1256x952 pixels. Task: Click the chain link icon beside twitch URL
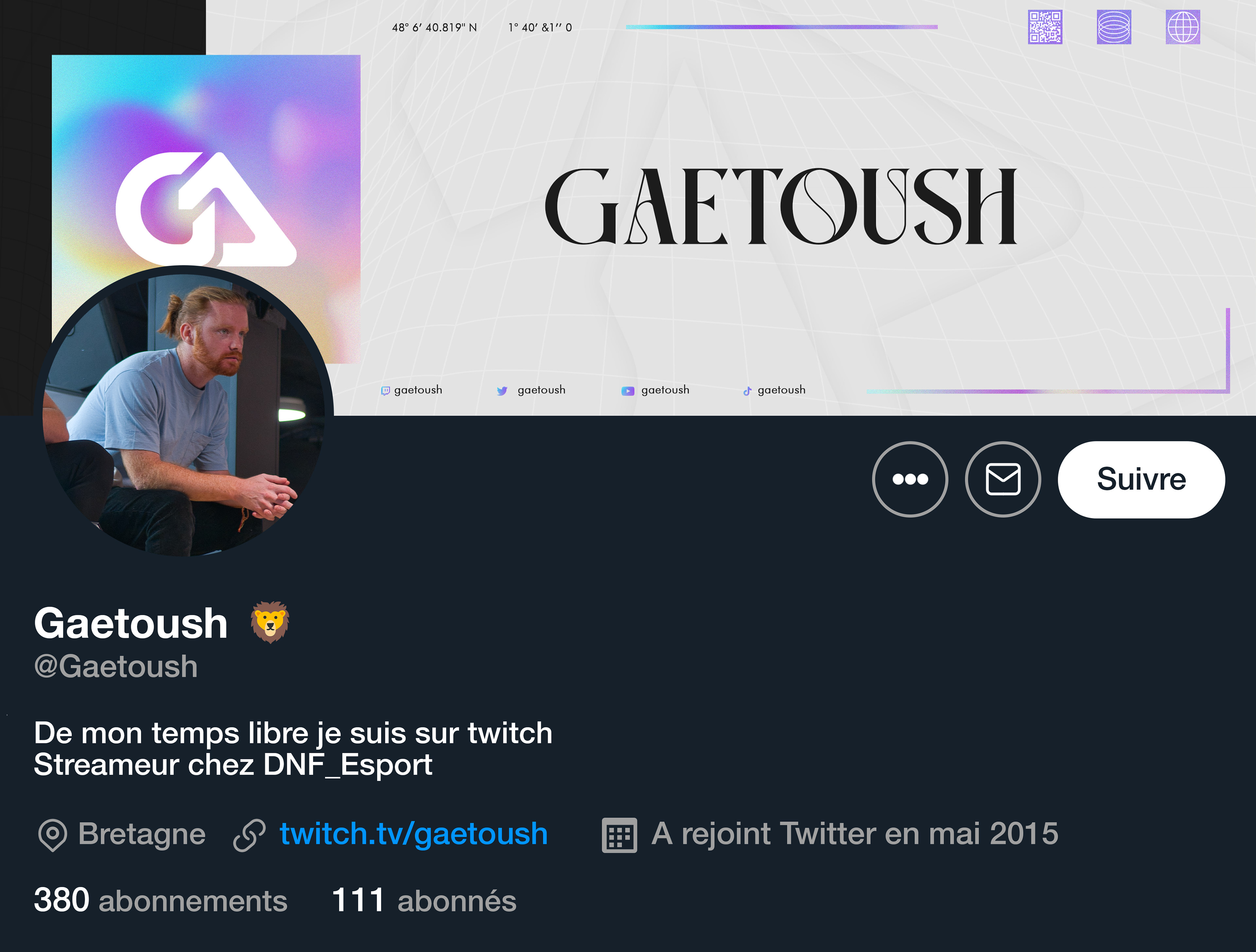pyautogui.click(x=249, y=835)
